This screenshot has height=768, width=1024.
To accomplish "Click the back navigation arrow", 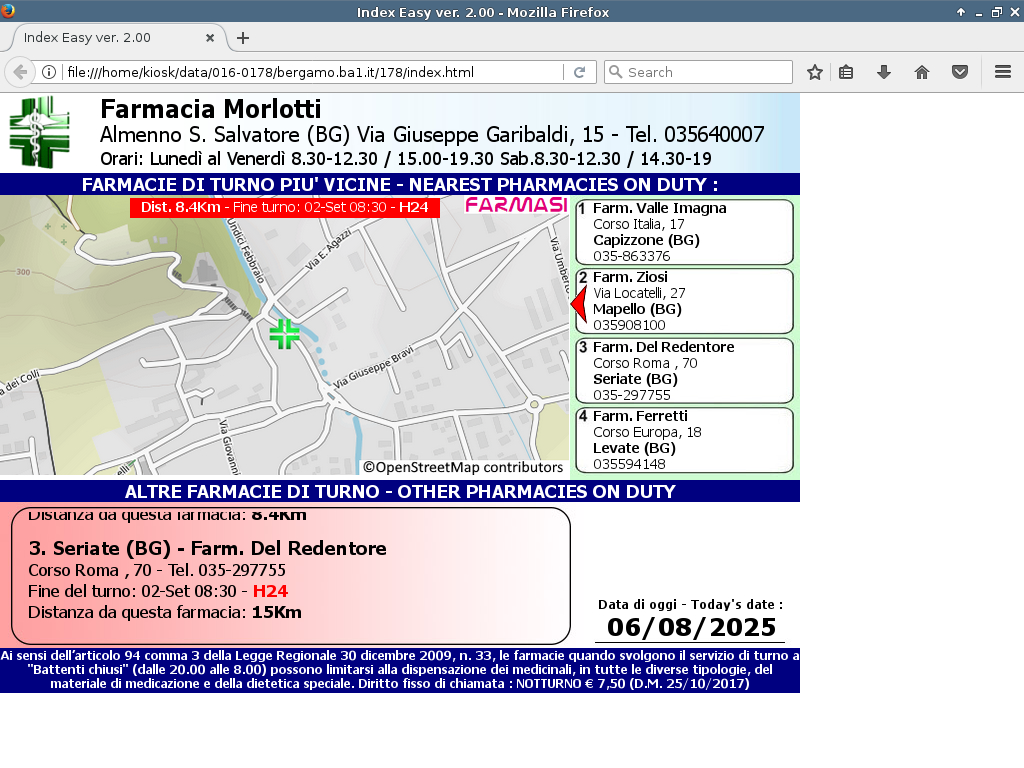I will (20, 72).
